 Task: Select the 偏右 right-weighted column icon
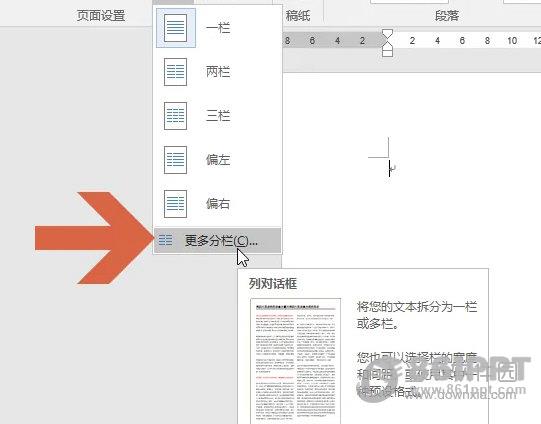coord(176,204)
